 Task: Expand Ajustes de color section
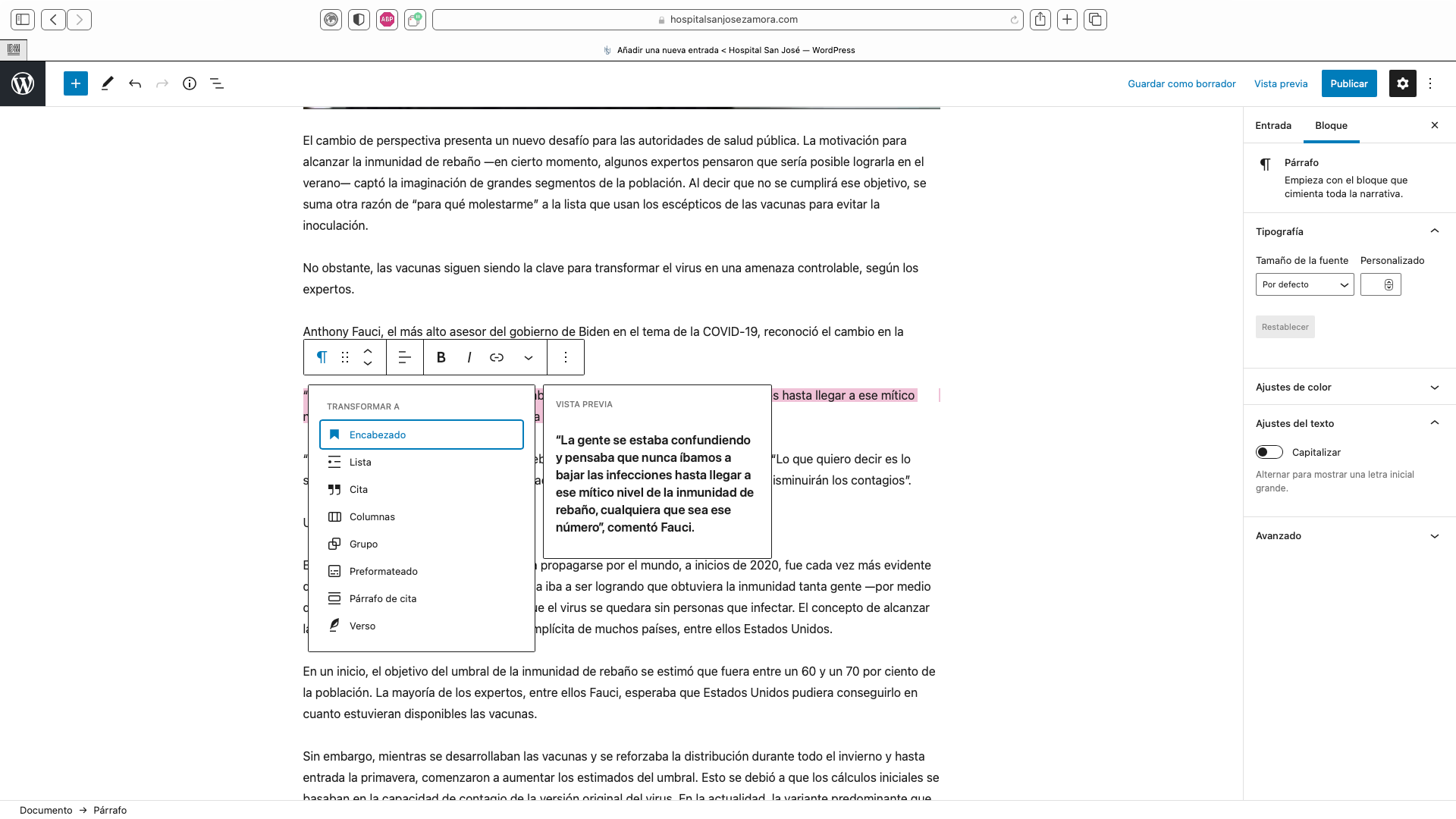1349,387
